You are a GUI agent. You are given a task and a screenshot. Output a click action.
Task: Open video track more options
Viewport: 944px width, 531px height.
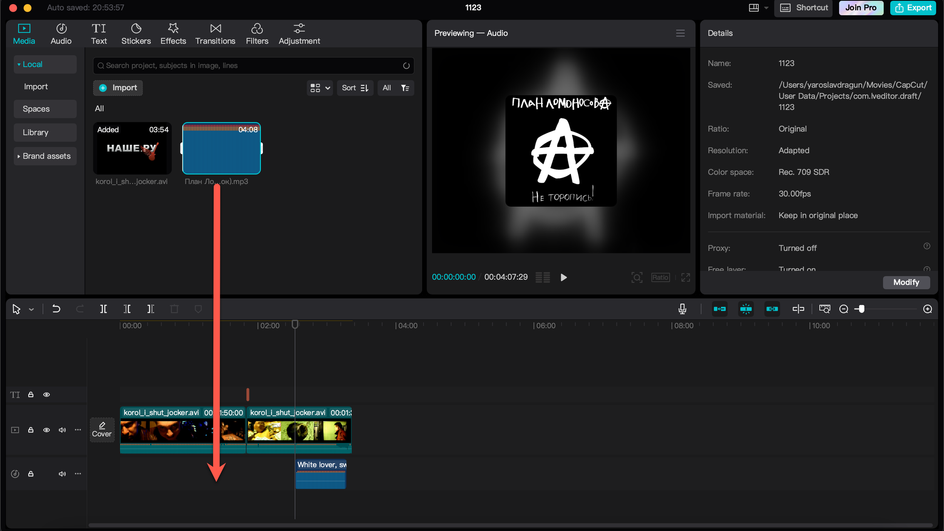point(78,430)
